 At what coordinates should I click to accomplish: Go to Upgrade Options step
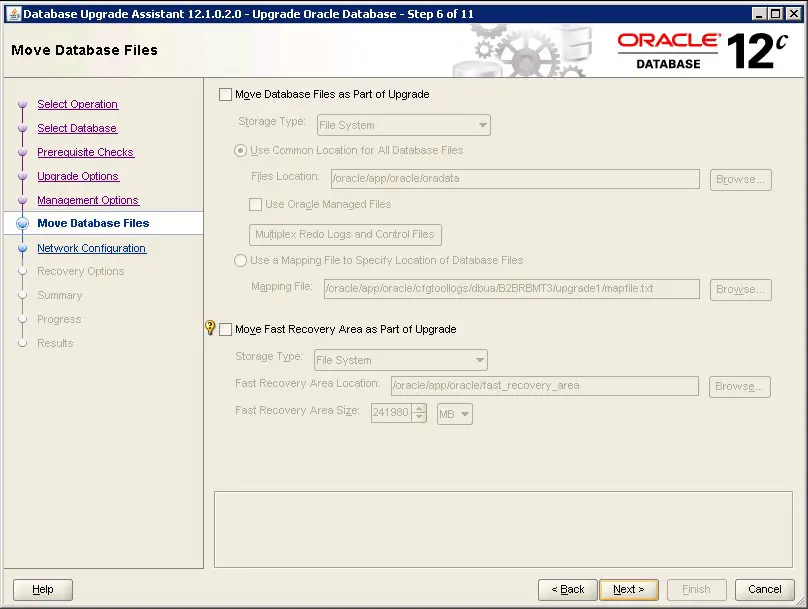(x=78, y=176)
